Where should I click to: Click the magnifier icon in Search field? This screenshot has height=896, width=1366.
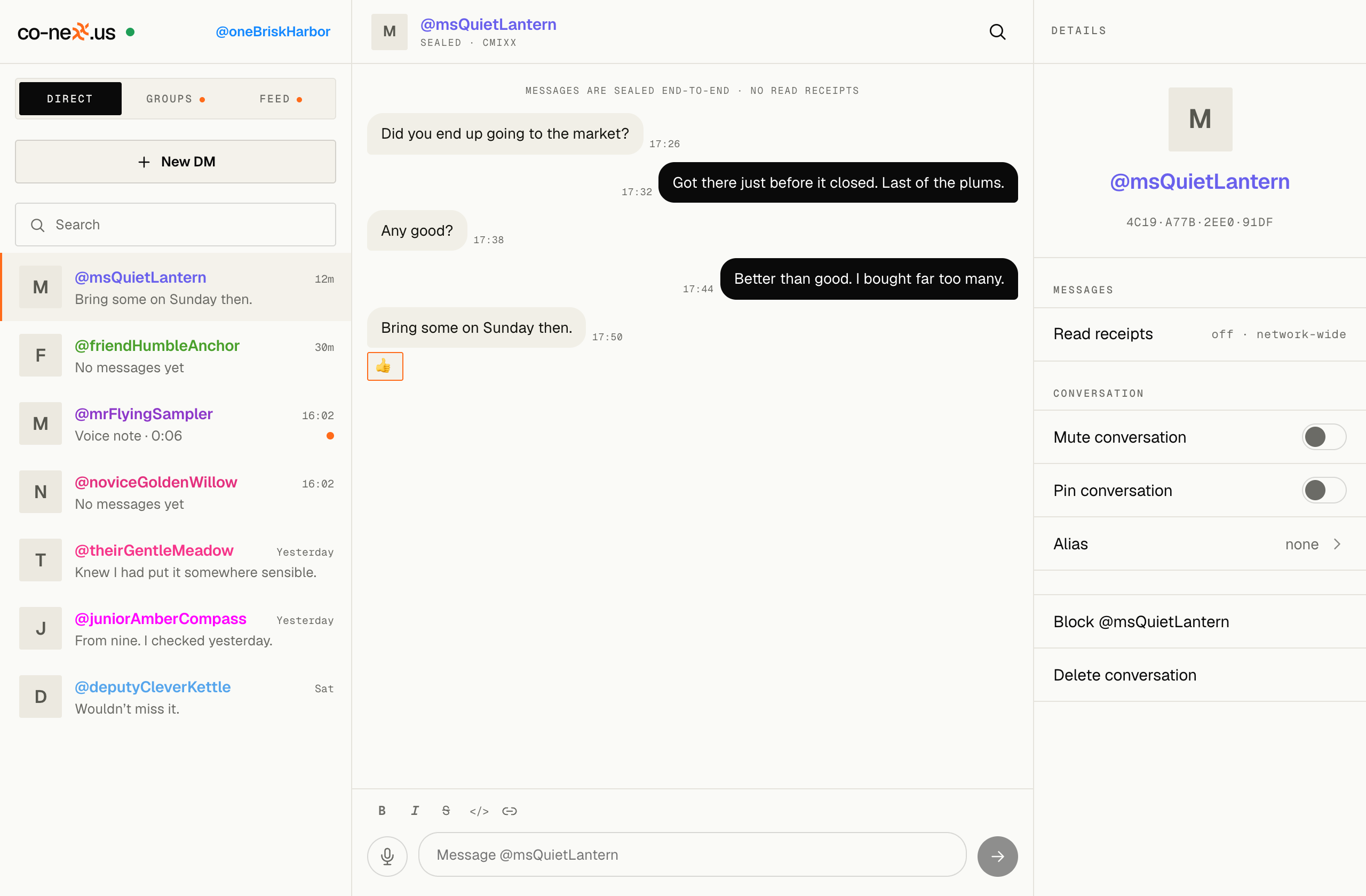[x=38, y=225]
